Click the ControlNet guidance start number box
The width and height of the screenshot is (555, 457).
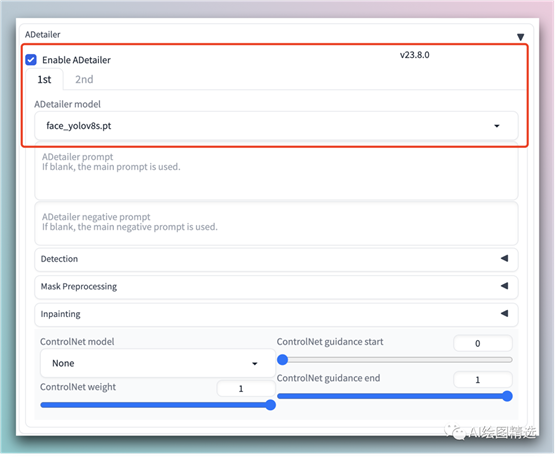[483, 343]
